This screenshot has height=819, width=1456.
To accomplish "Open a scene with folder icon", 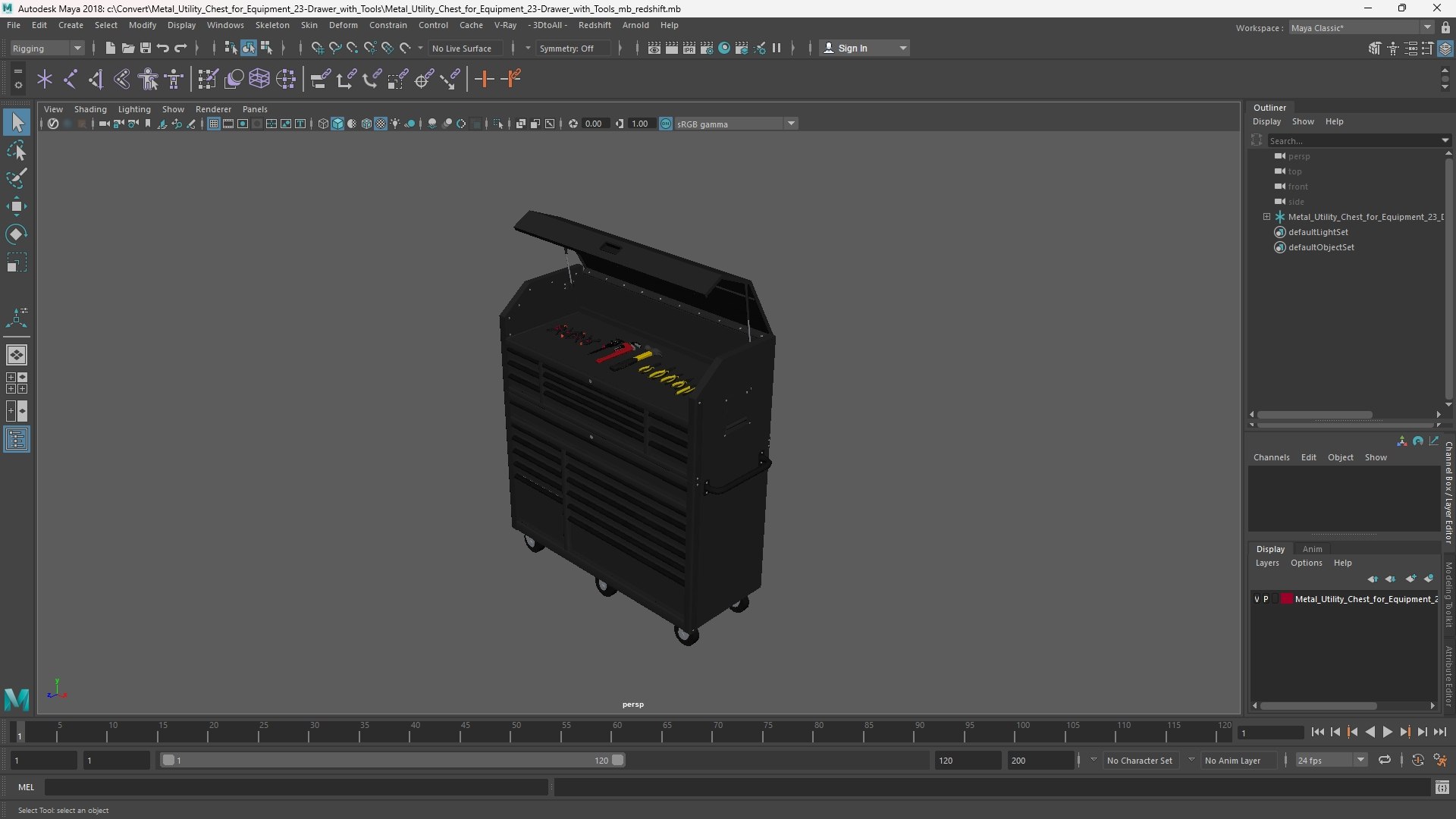I will click(128, 48).
